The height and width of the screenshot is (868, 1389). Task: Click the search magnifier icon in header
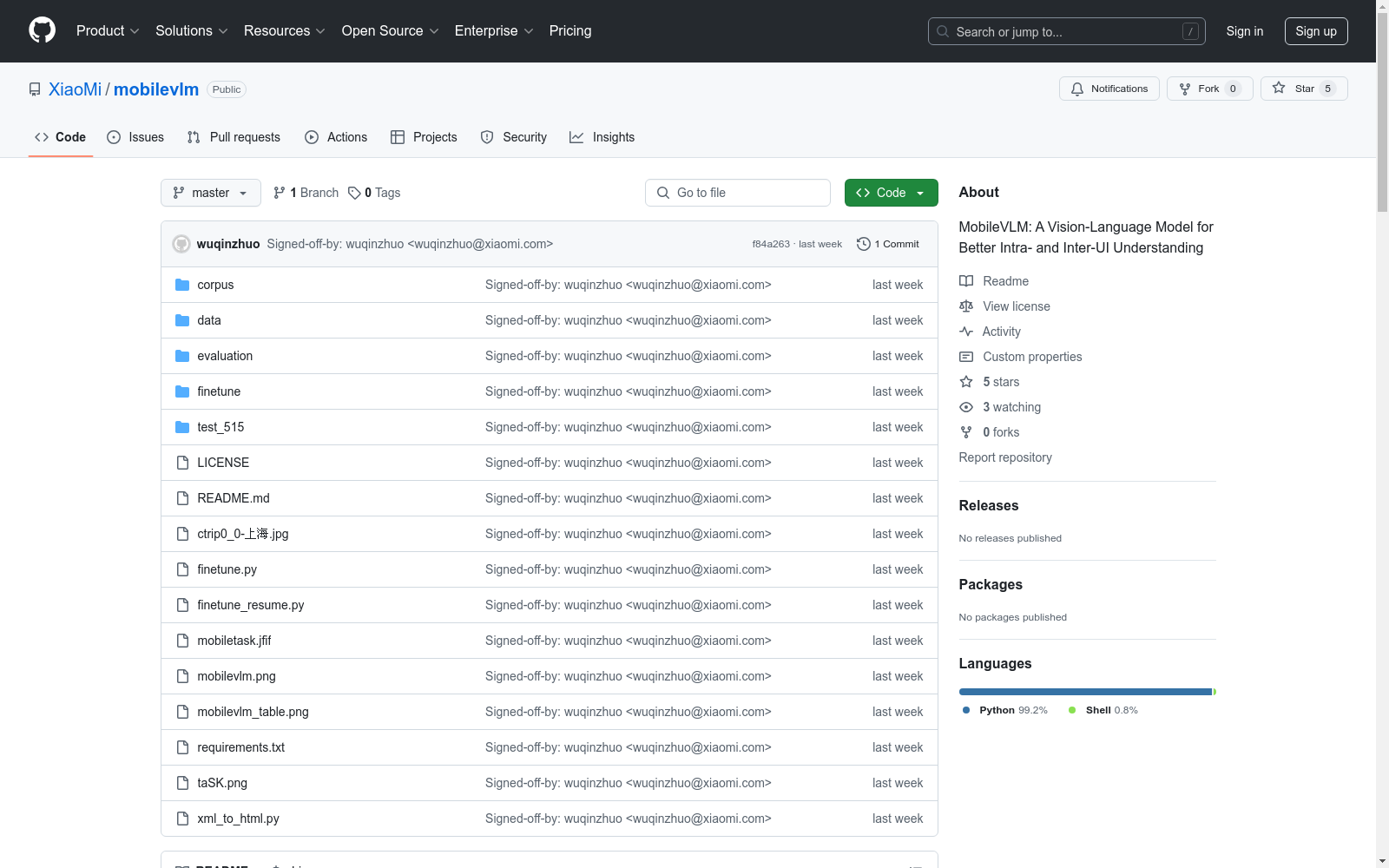point(943,31)
